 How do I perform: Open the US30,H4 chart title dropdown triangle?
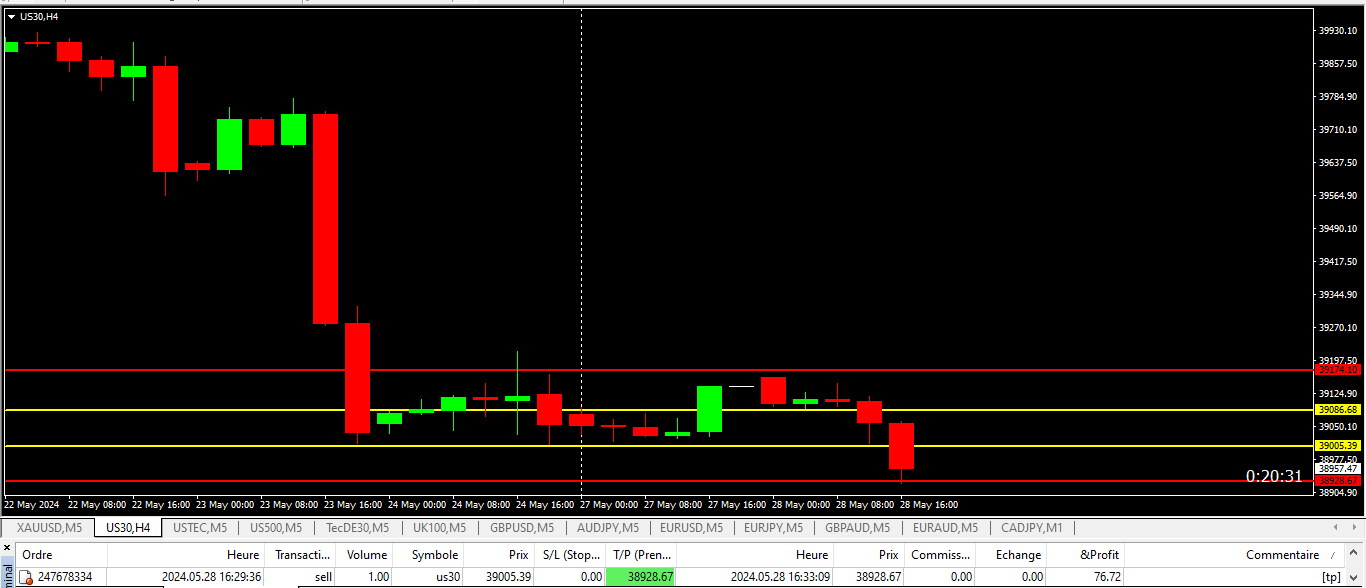click(x=11, y=16)
